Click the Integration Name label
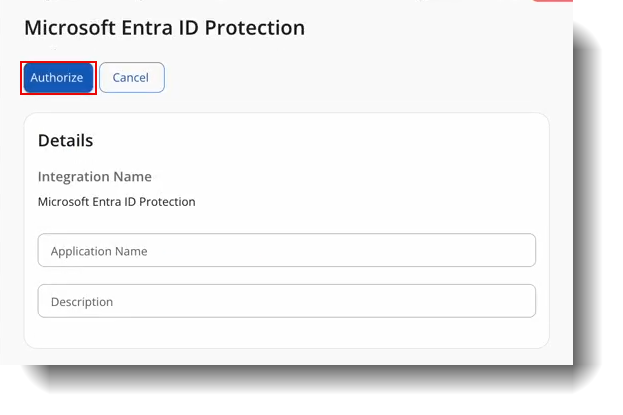Screen dimensions: 623x415 coord(95,176)
